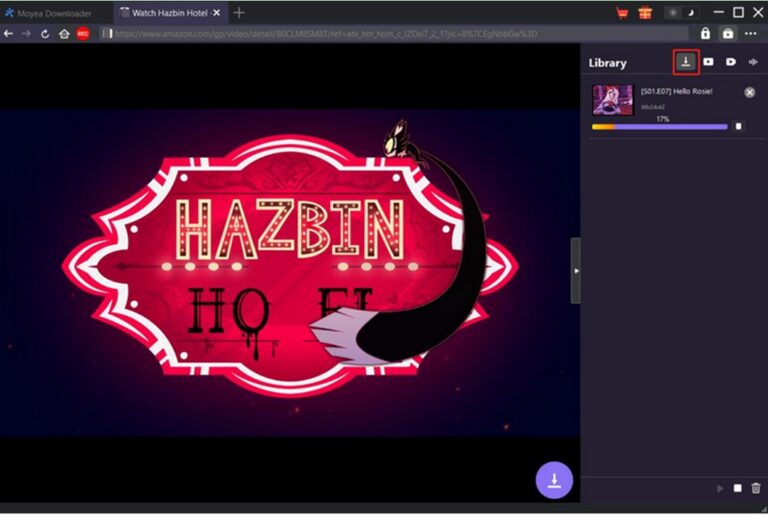Open recorded videos tab in Library
The image size is (768, 520).
click(731, 62)
